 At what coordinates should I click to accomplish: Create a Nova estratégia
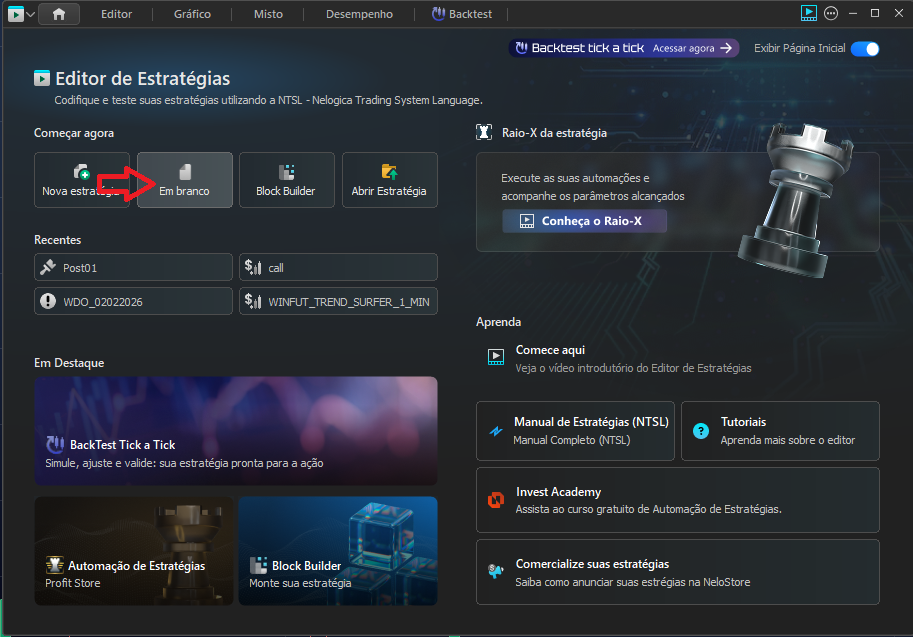[x=82, y=180]
